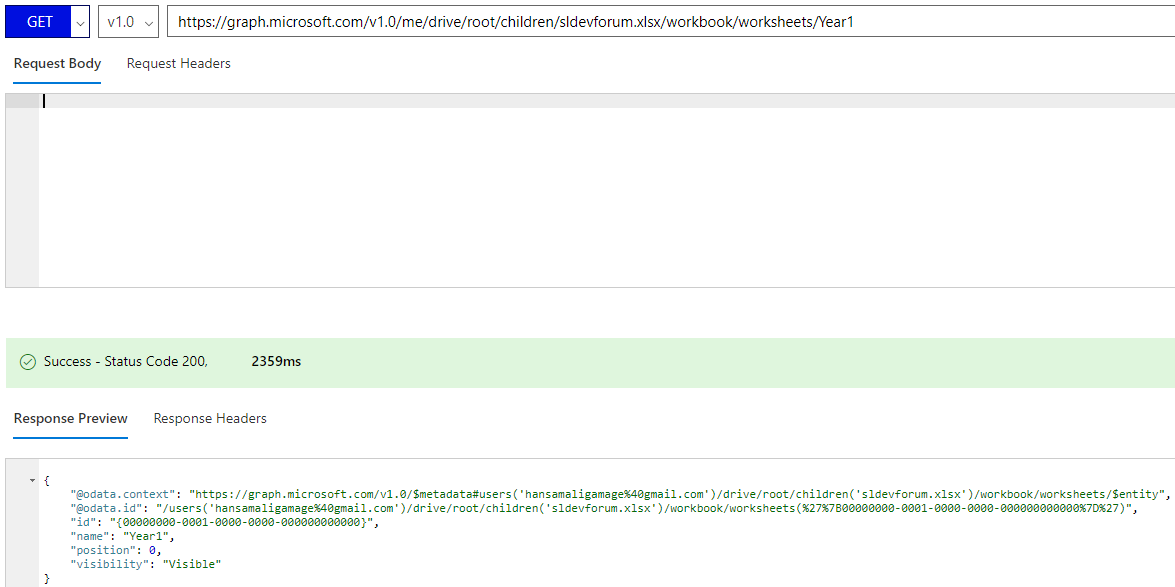Collapse the JSON root object triangle
The image size is (1175, 587).
(x=32, y=480)
